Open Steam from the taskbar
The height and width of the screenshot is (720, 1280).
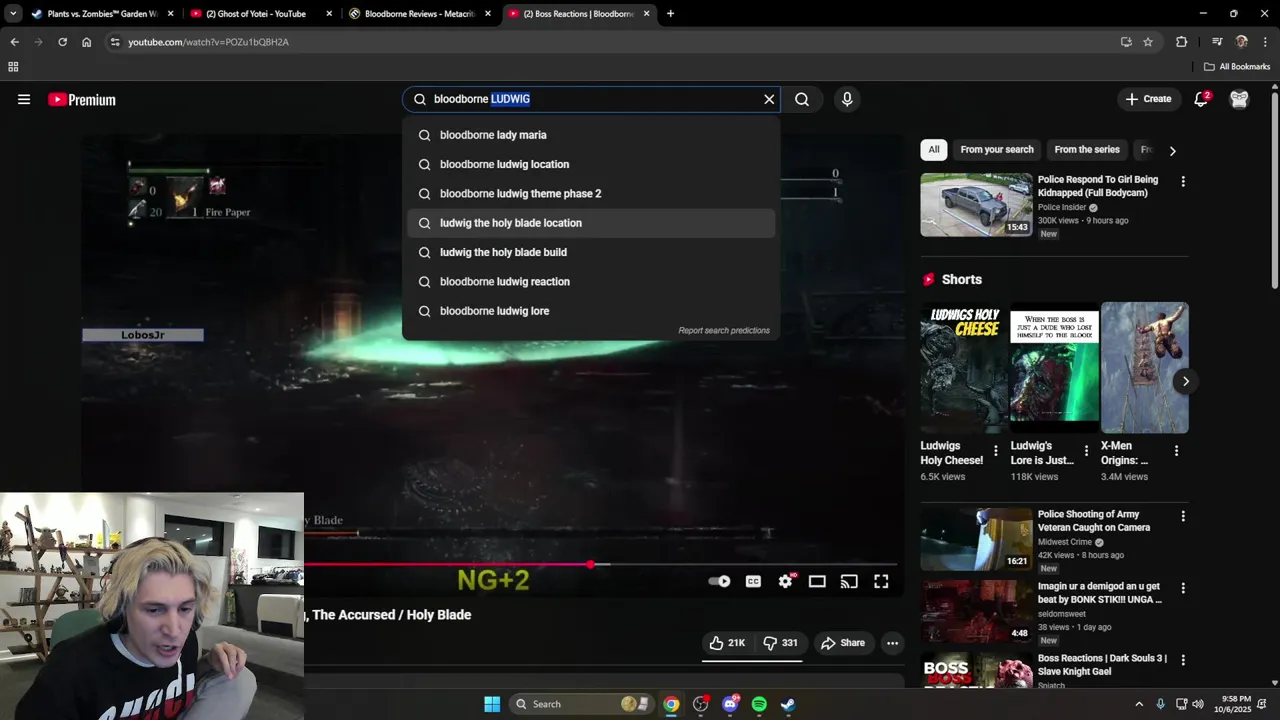pyautogui.click(x=788, y=704)
